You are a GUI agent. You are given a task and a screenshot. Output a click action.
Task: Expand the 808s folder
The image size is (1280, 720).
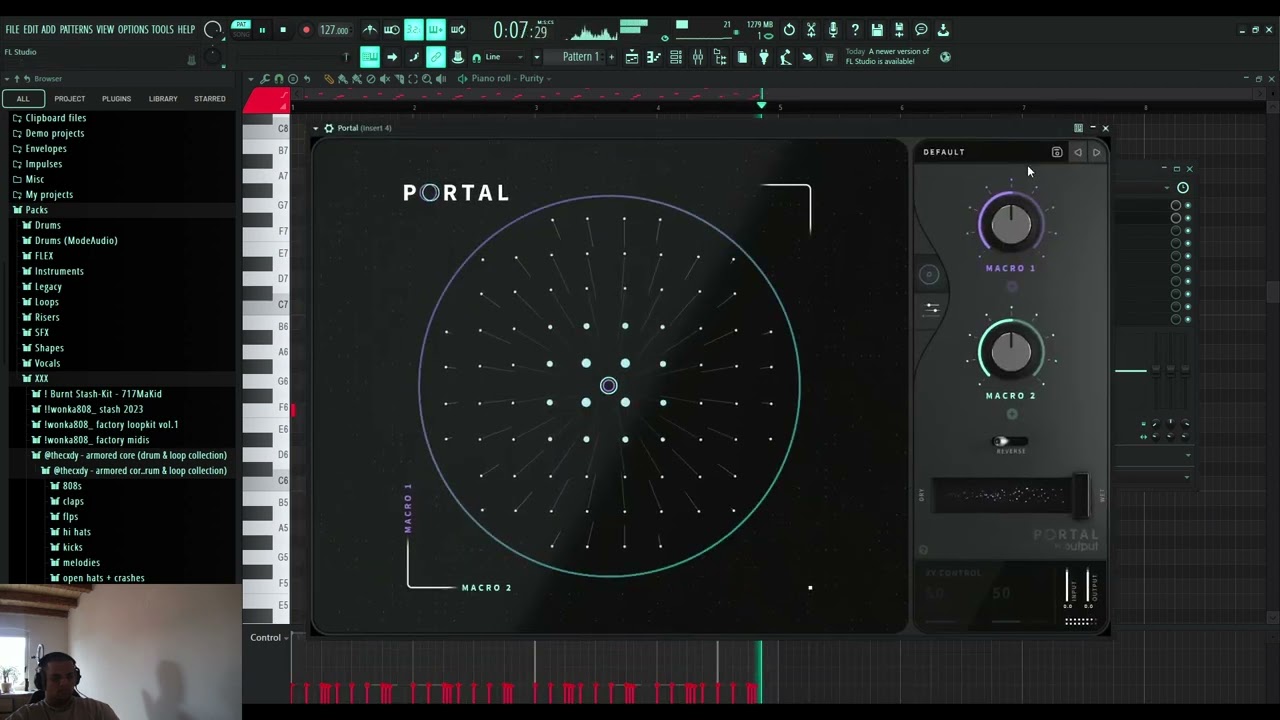tap(72, 486)
